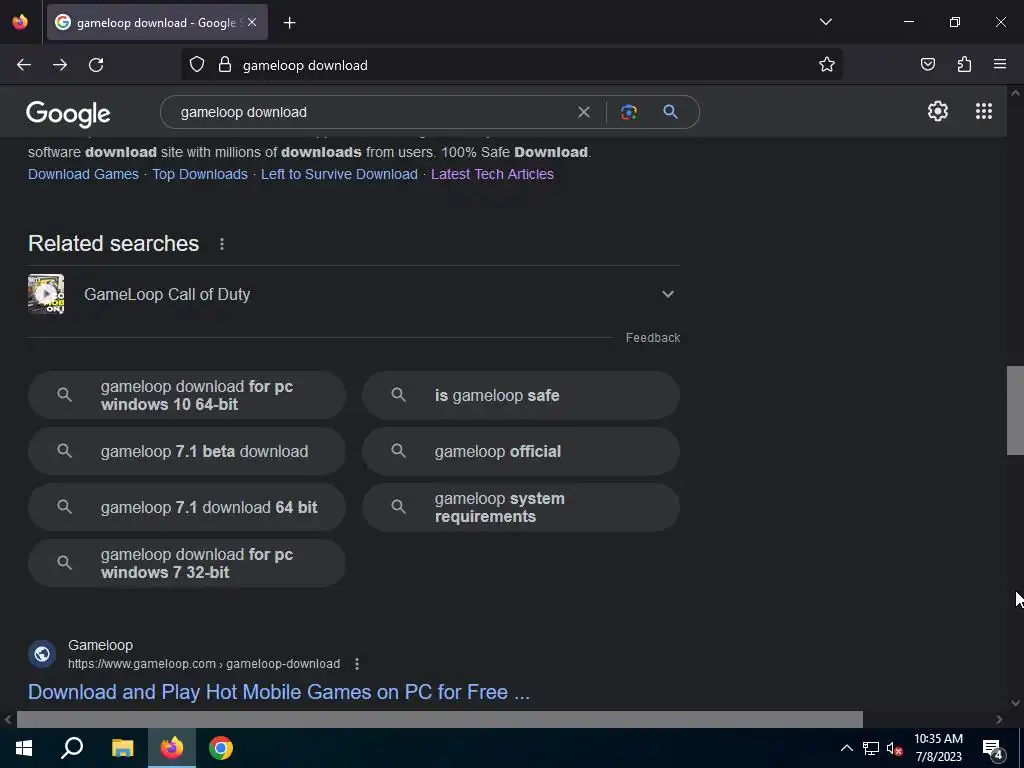The height and width of the screenshot is (768, 1024).
Task: Open the list all tabs dropdown
Action: pyautogui.click(x=825, y=22)
